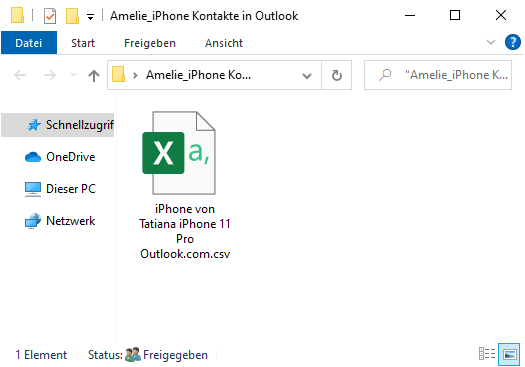
Task: Click the Freigegeben status text
Action: pos(175,355)
